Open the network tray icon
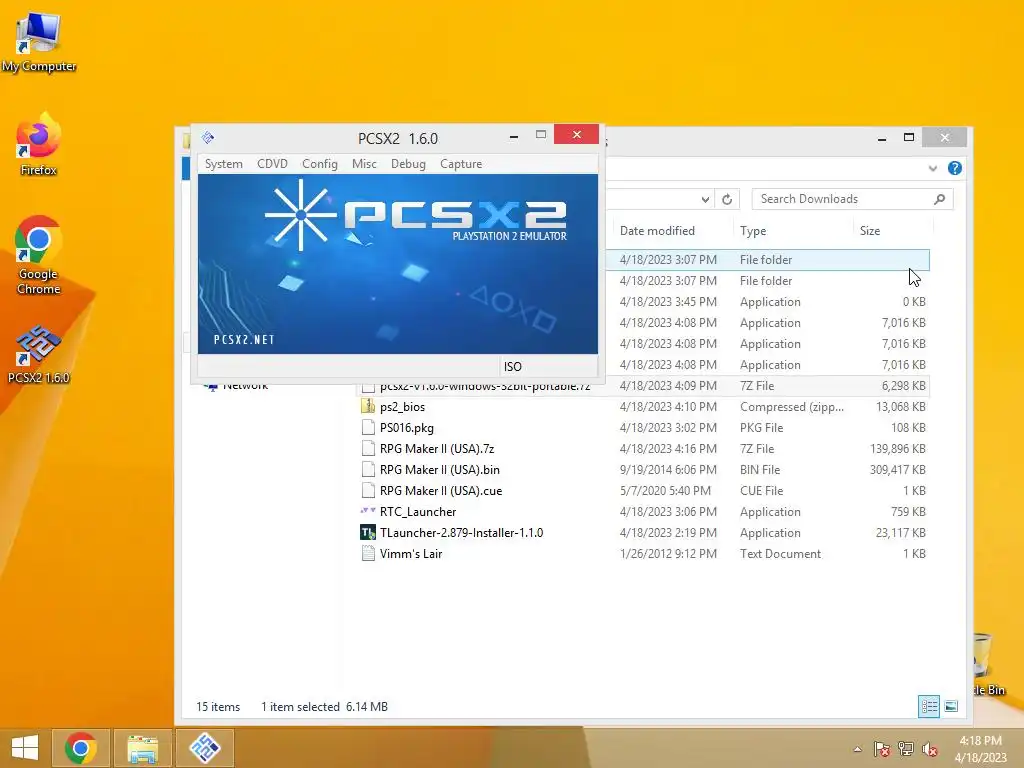This screenshot has width=1024, height=768. pos(906,749)
